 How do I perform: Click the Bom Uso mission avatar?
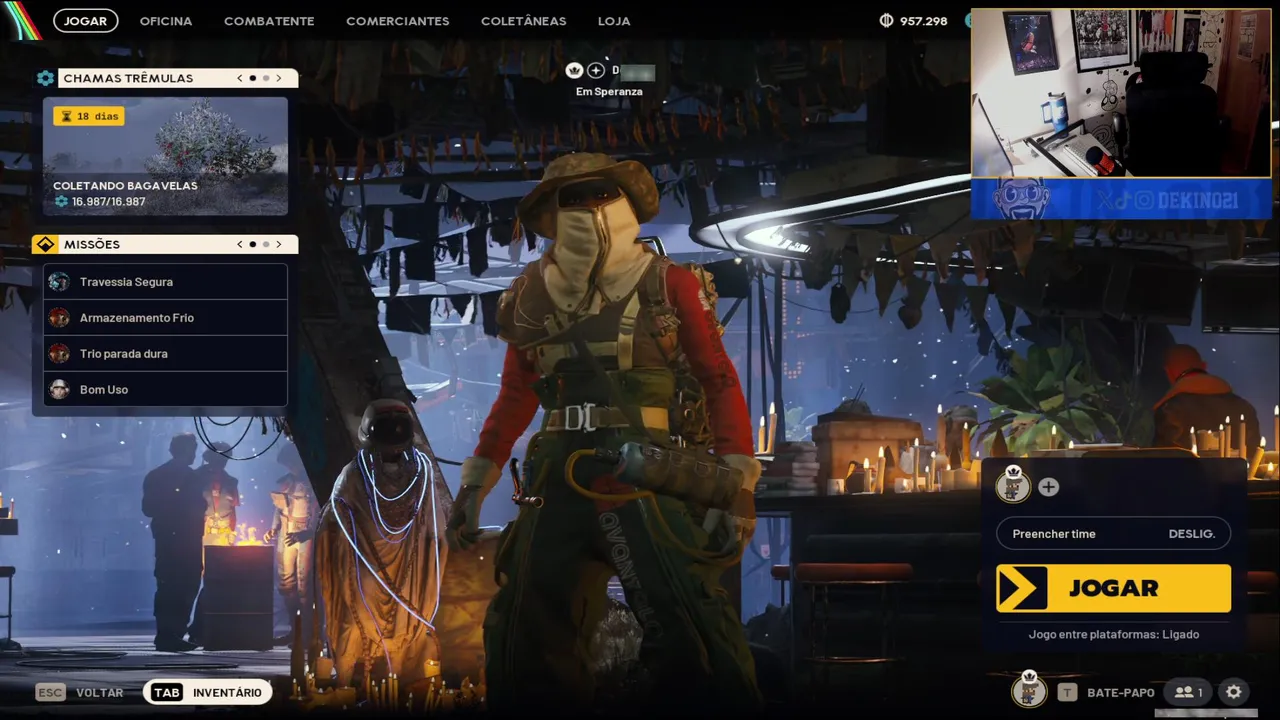[x=59, y=390]
